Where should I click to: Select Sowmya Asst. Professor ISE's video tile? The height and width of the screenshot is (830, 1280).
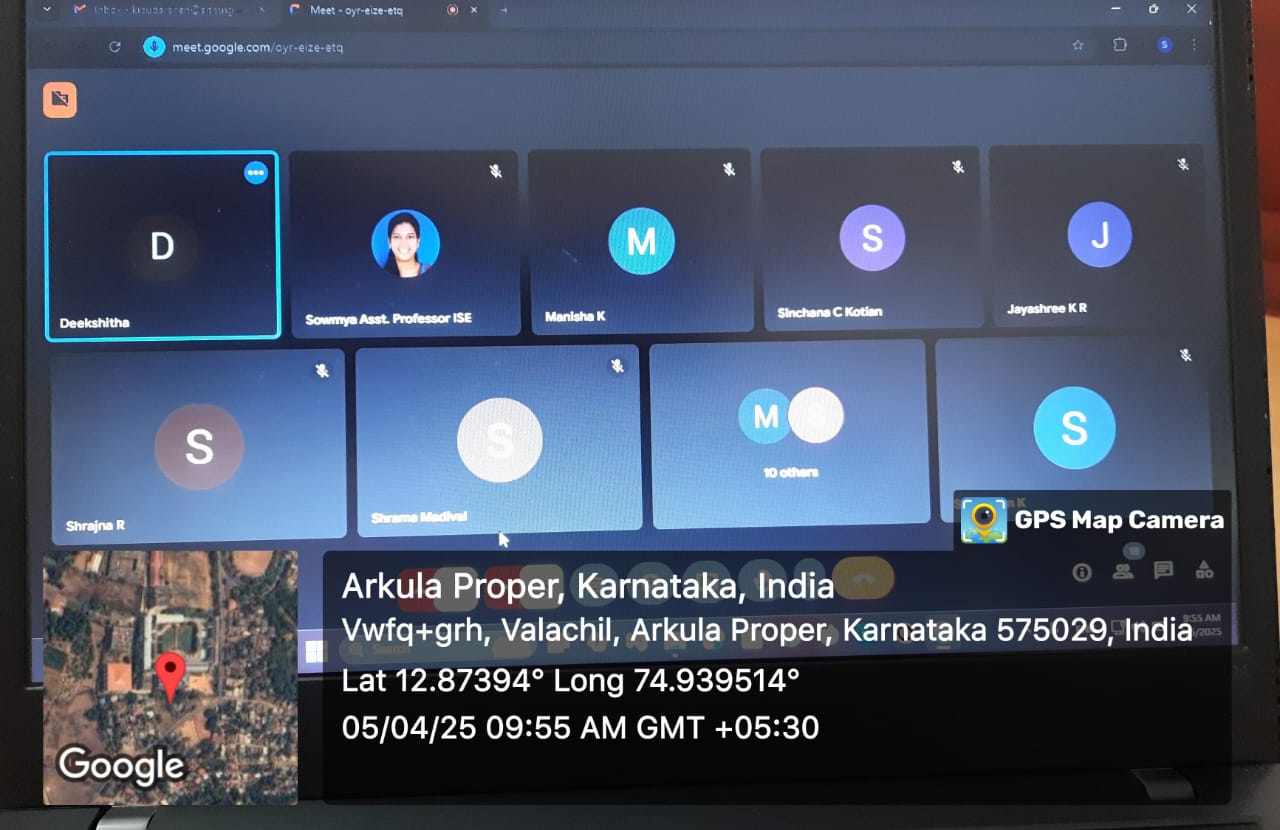coord(405,243)
